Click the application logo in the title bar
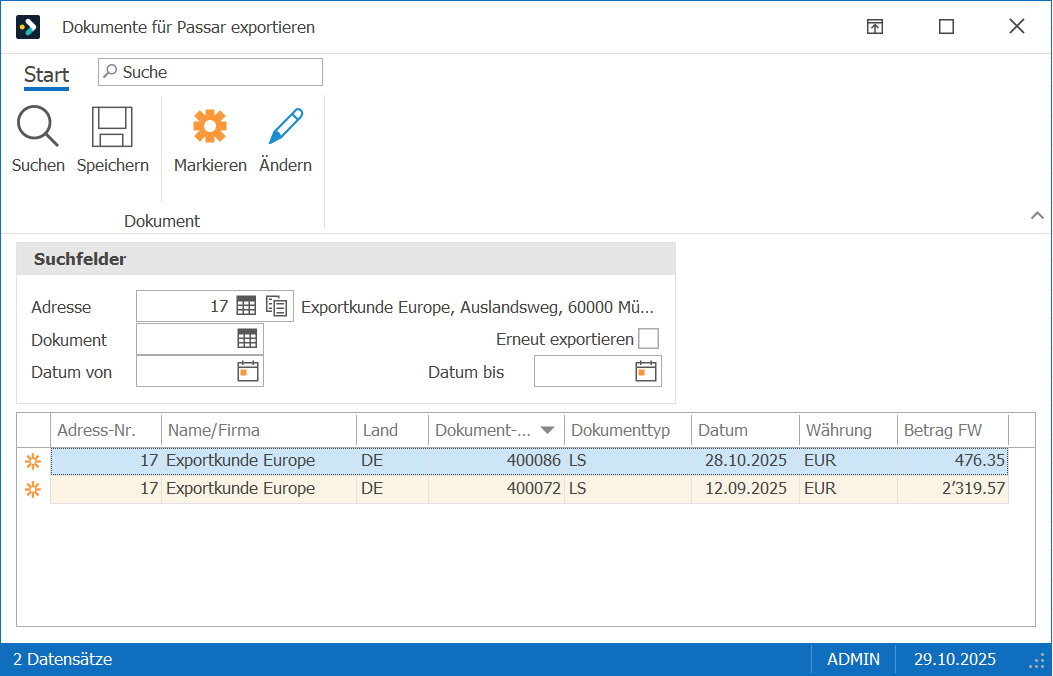 coord(28,27)
